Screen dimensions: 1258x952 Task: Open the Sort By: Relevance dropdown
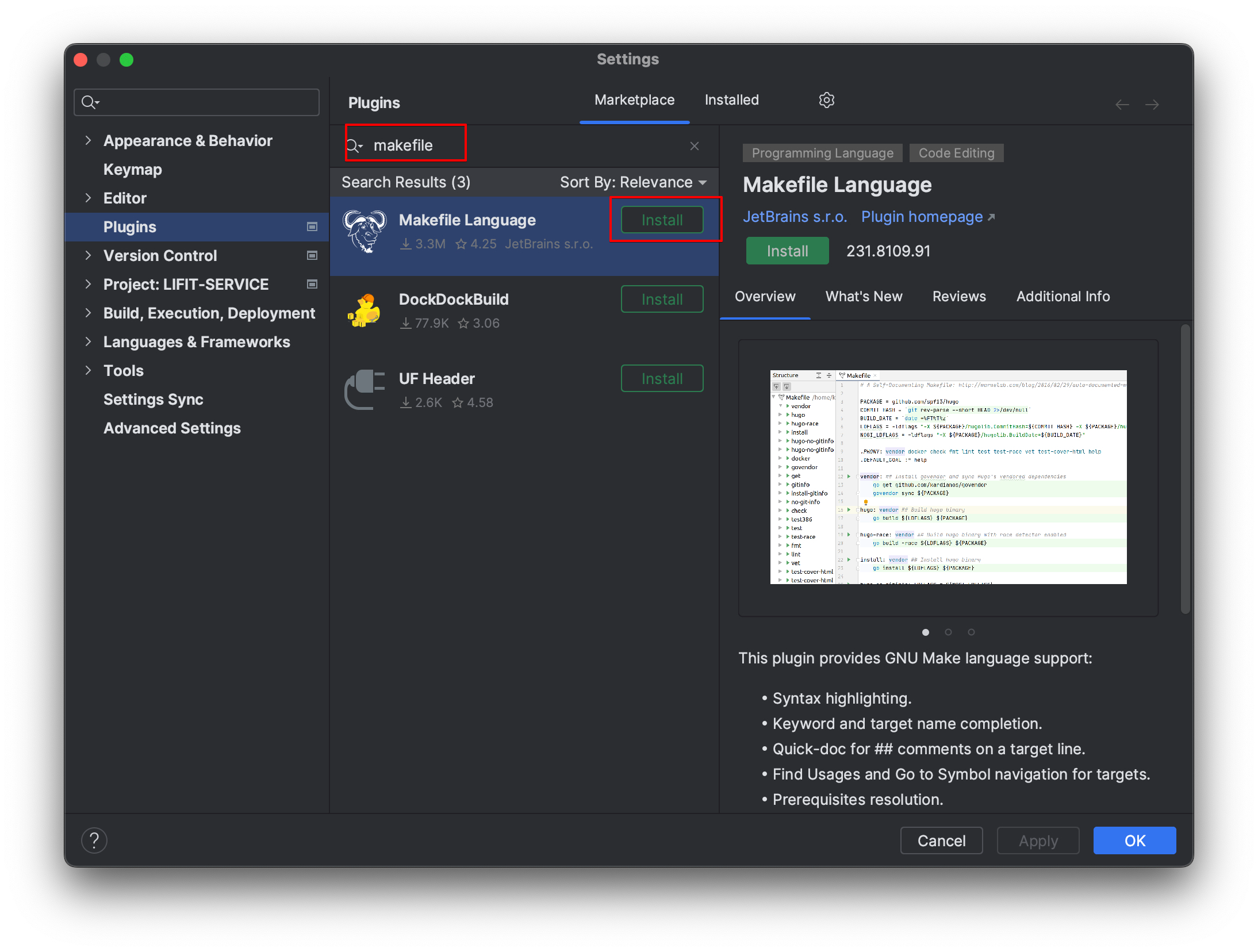634,182
